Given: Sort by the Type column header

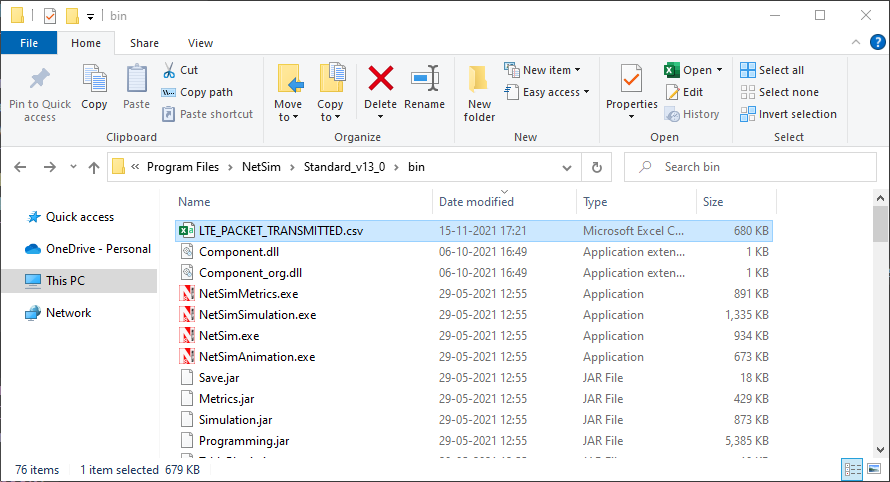Looking at the screenshot, I should click(636, 202).
